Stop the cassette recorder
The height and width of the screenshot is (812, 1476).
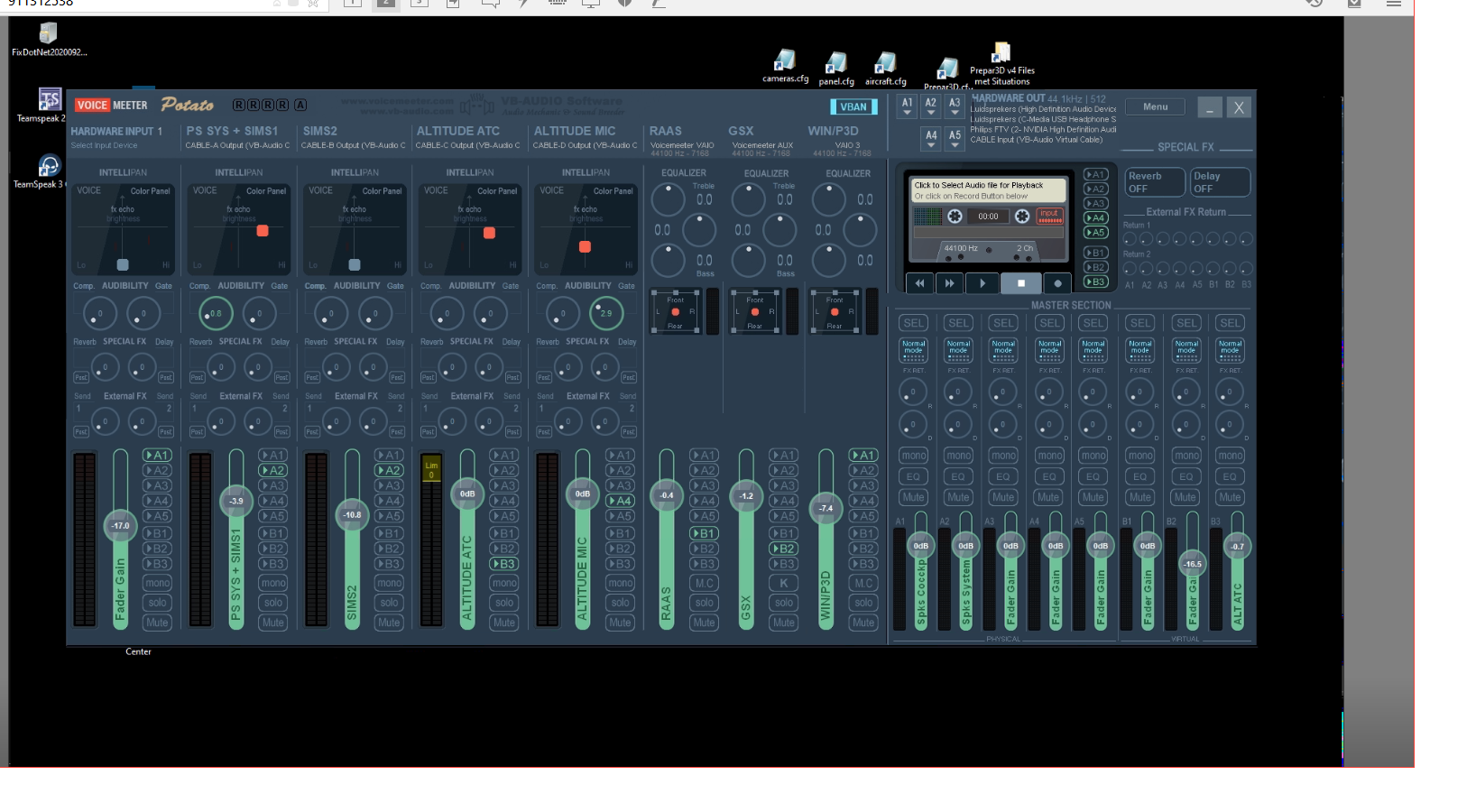[1021, 283]
